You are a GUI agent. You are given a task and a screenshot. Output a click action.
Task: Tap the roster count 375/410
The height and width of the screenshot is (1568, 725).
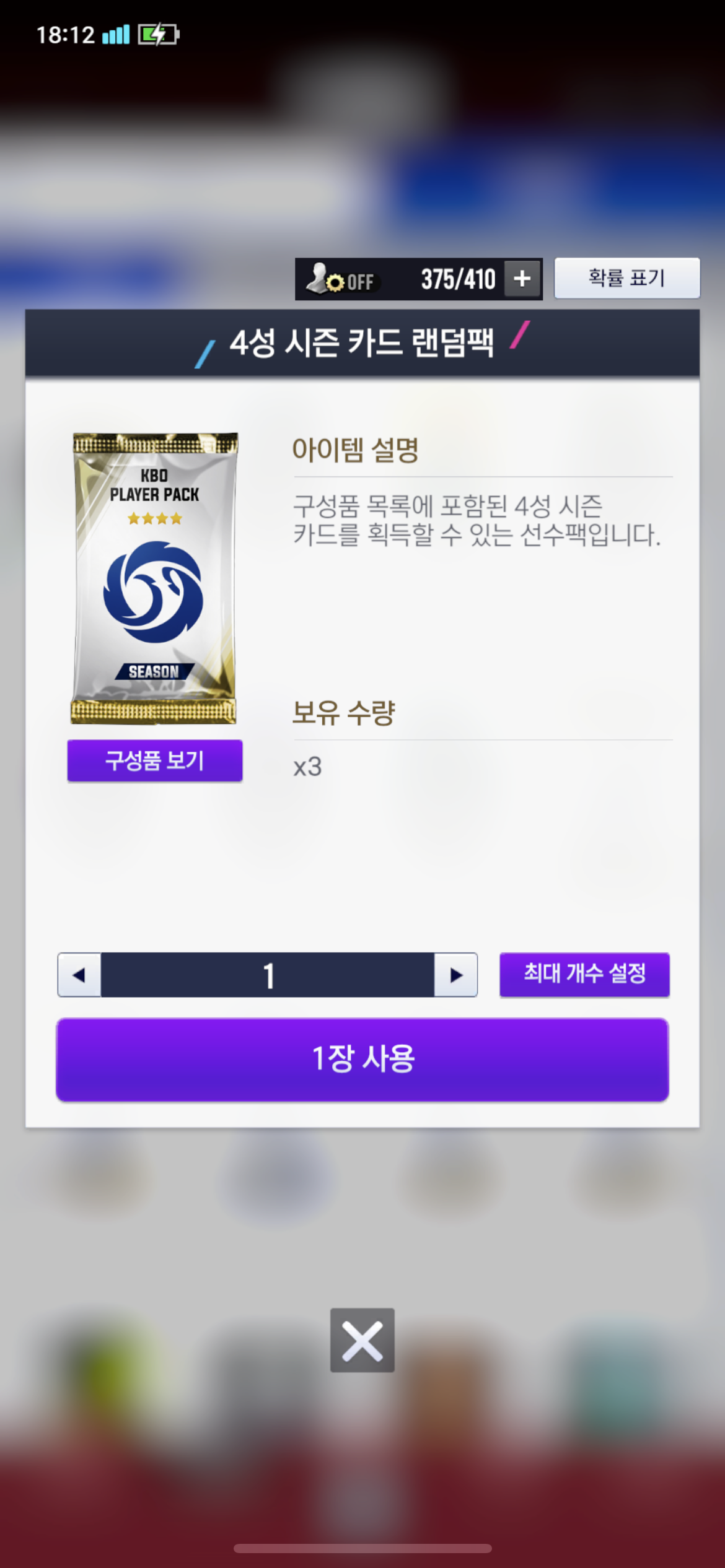coord(458,279)
